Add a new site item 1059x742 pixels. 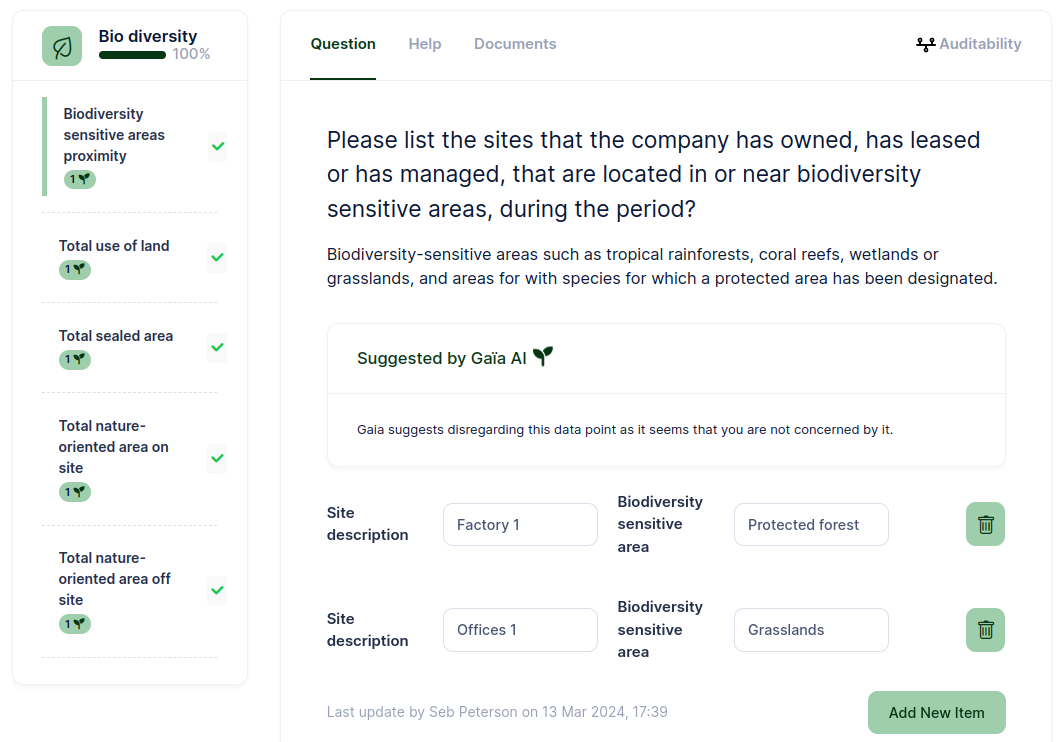937,712
